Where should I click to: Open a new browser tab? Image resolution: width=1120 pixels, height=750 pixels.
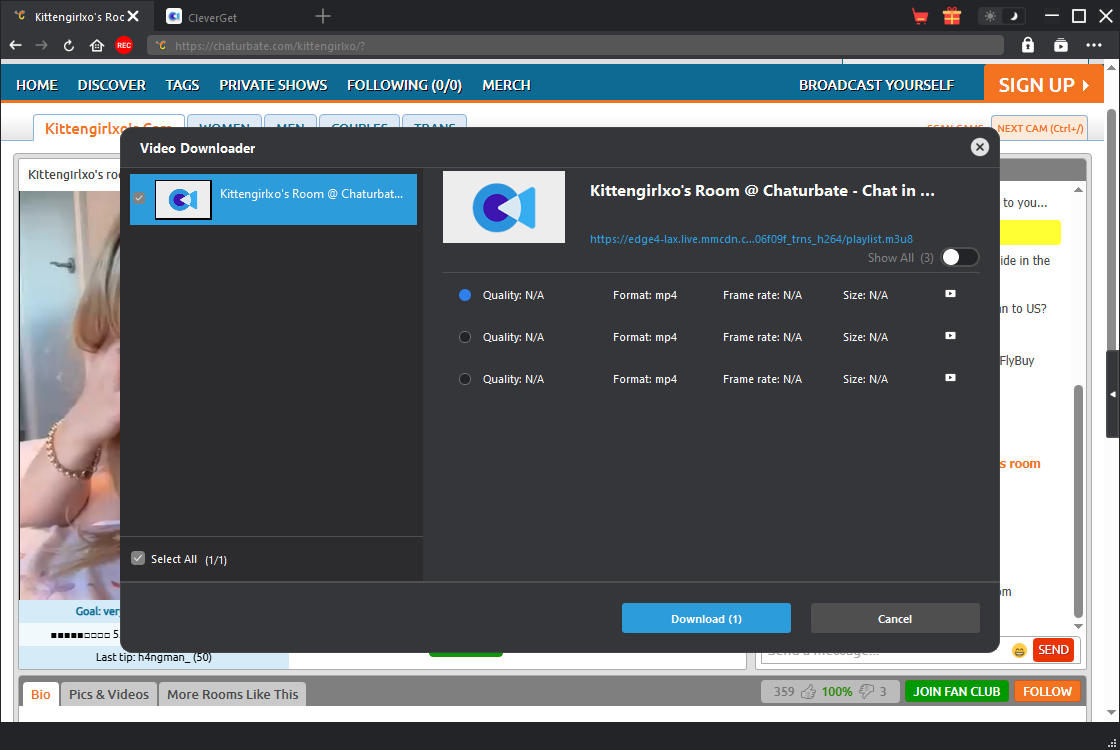coord(323,16)
